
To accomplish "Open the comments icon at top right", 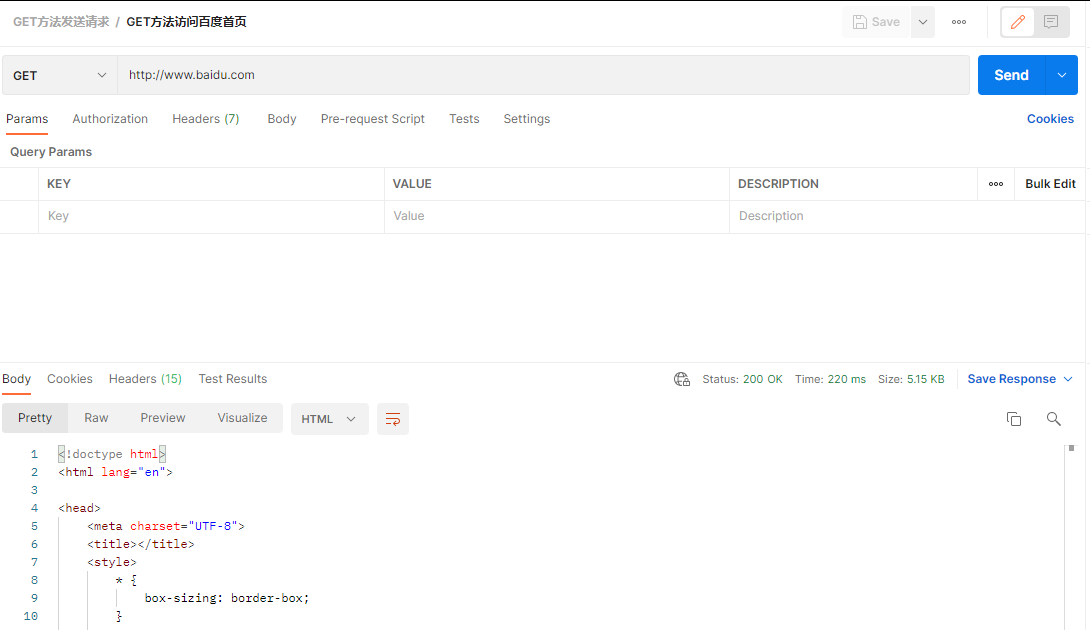I will pos(1051,22).
